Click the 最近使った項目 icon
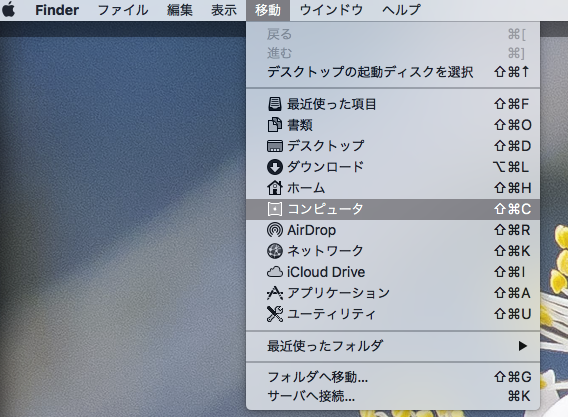The width and height of the screenshot is (568, 417). coord(275,104)
